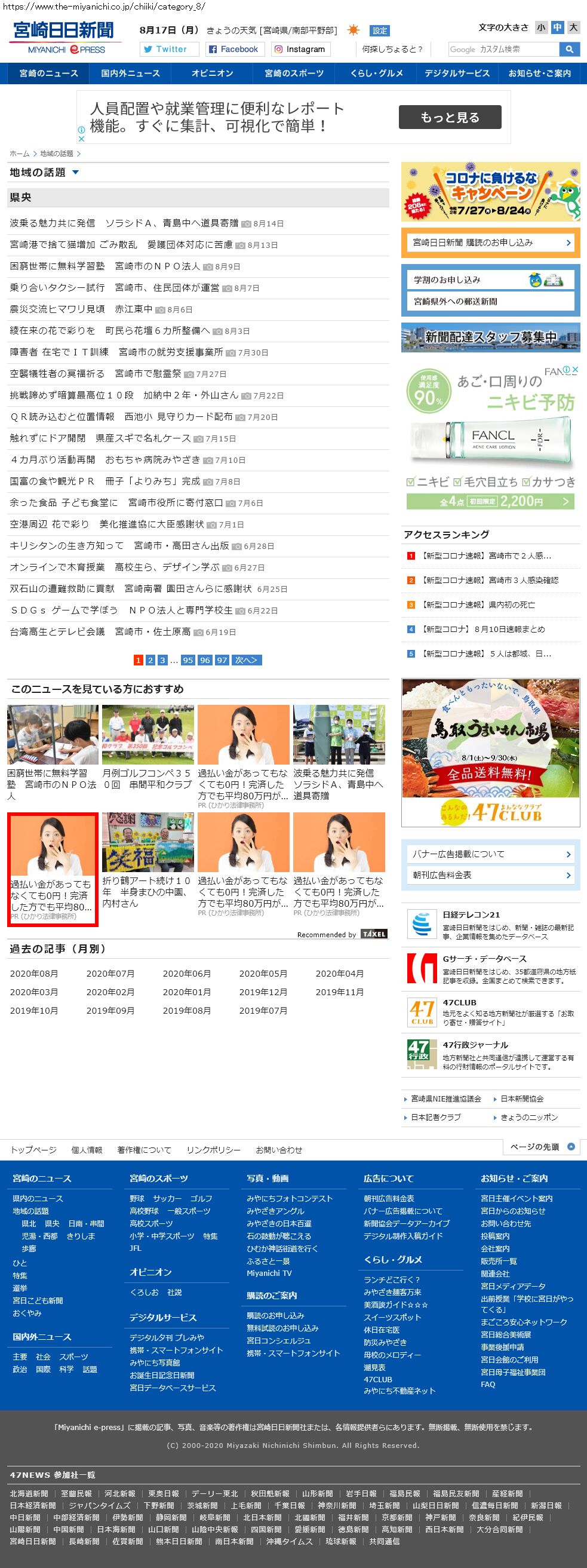Open 鳥取うまいもん市場 ad banner

pyautogui.click(x=490, y=753)
